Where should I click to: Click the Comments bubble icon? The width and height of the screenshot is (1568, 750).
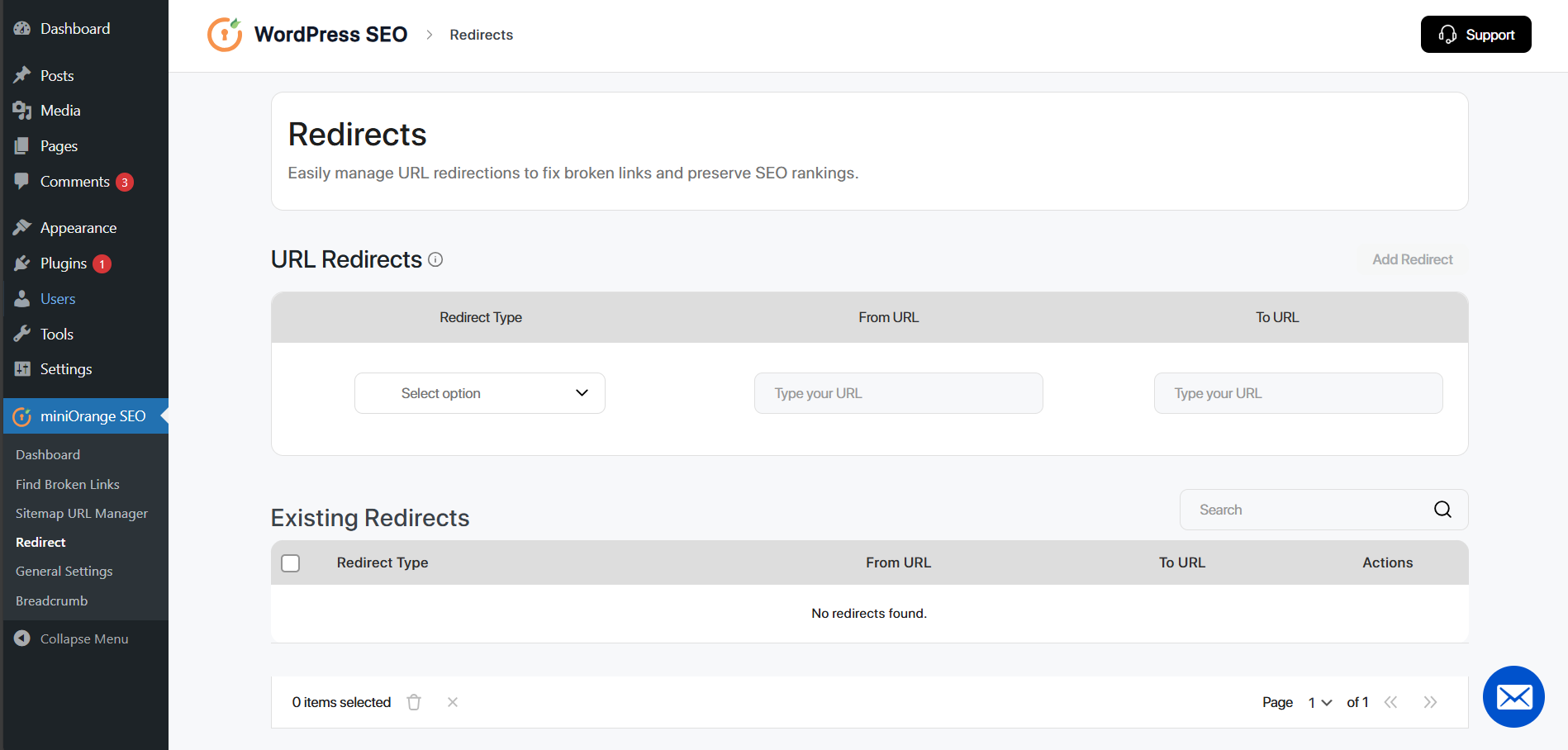[x=22, y=182]
